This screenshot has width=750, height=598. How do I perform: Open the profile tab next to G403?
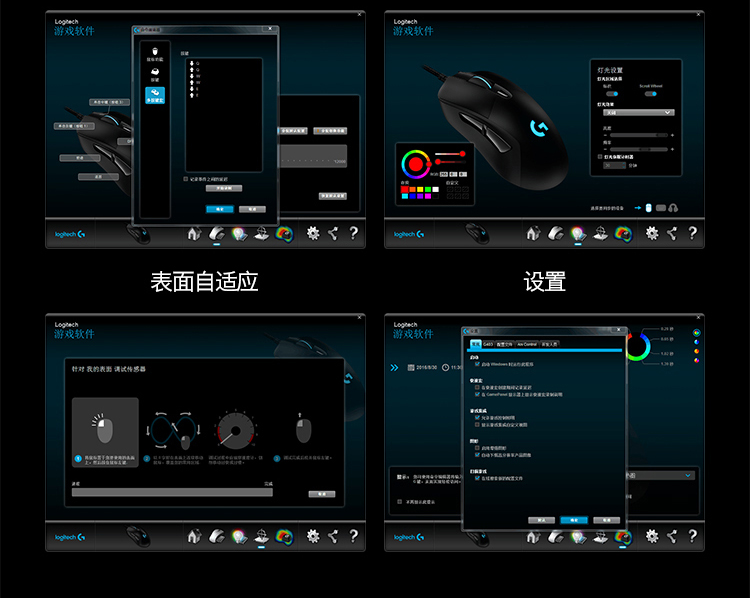coord(505,344)
